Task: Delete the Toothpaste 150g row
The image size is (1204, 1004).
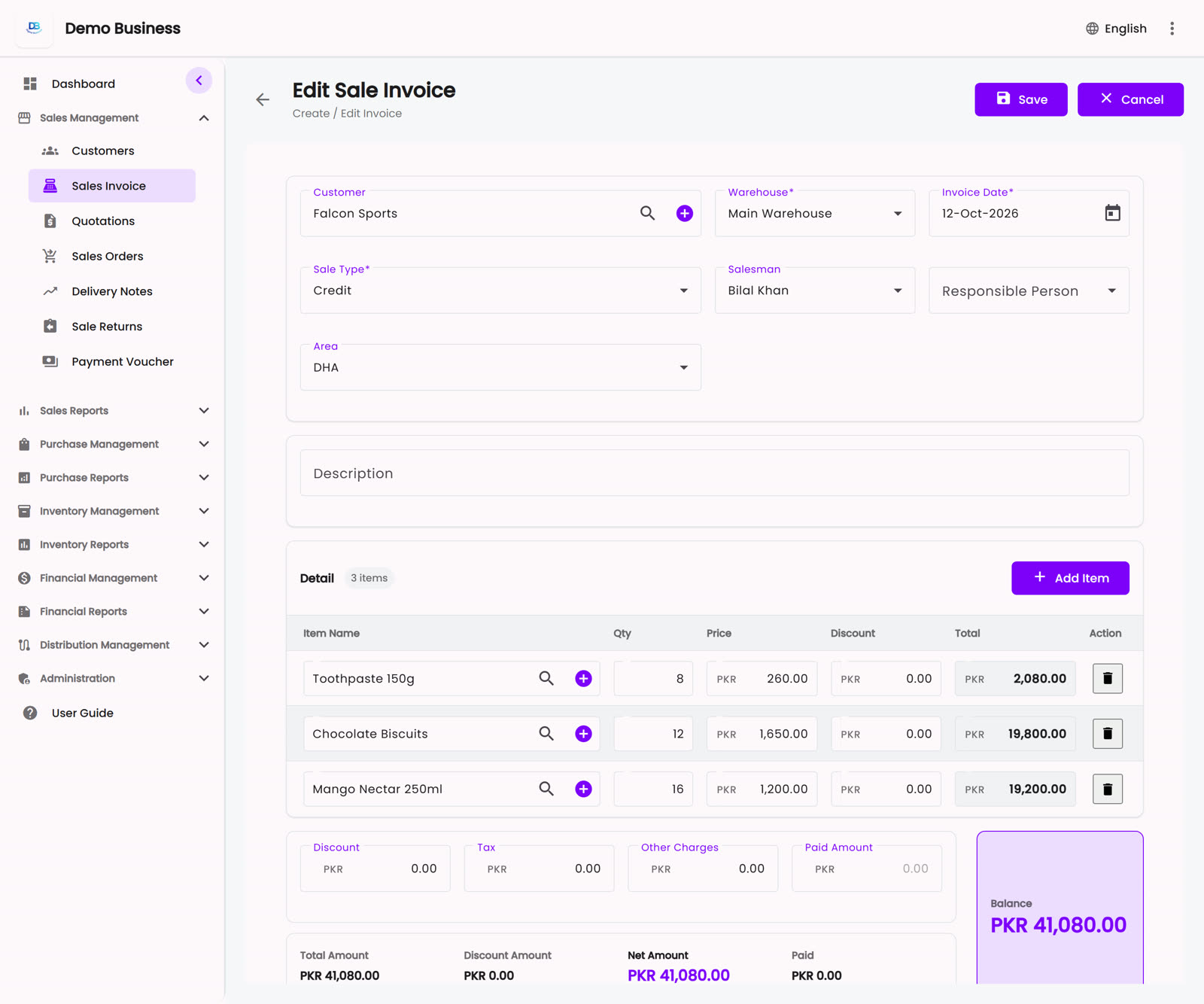Action: point(1107,678)
